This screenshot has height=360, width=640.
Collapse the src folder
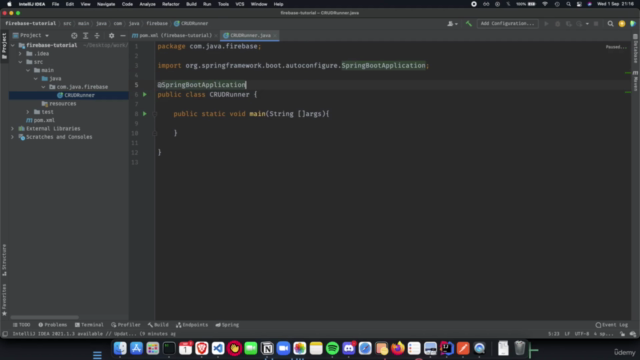coord(20,62)
